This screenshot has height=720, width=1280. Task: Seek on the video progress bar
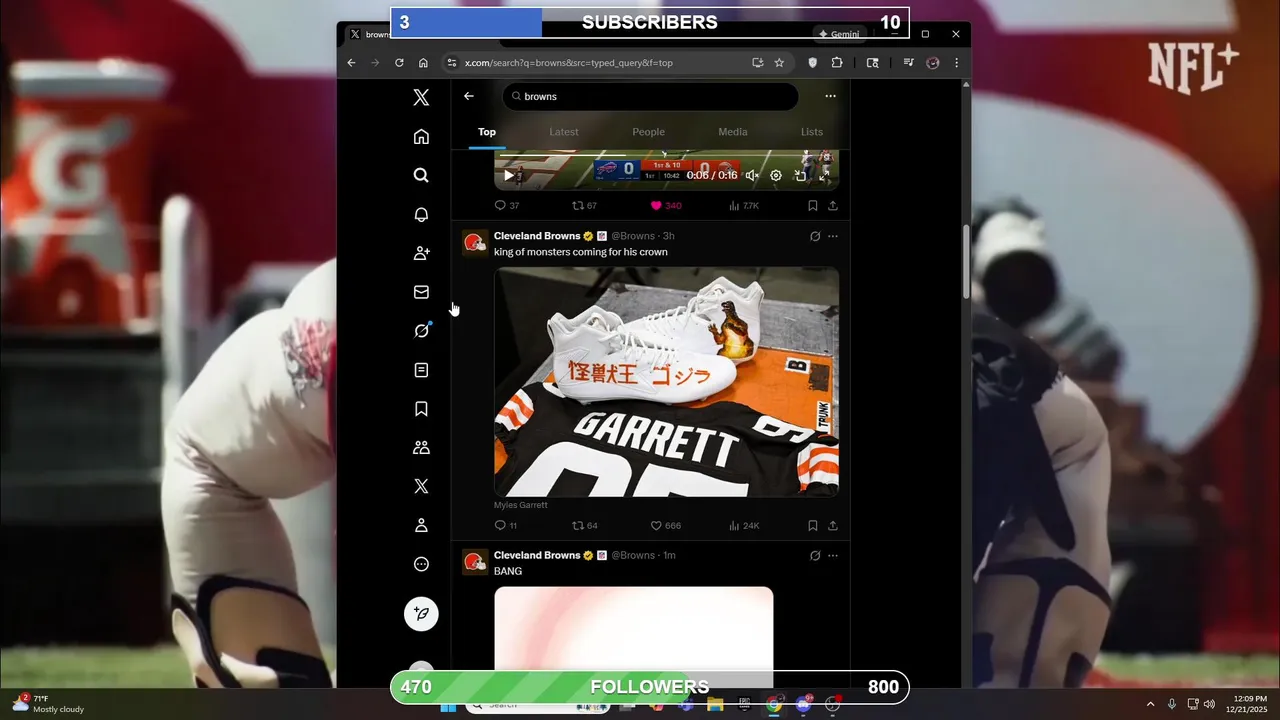pos(667,157)
